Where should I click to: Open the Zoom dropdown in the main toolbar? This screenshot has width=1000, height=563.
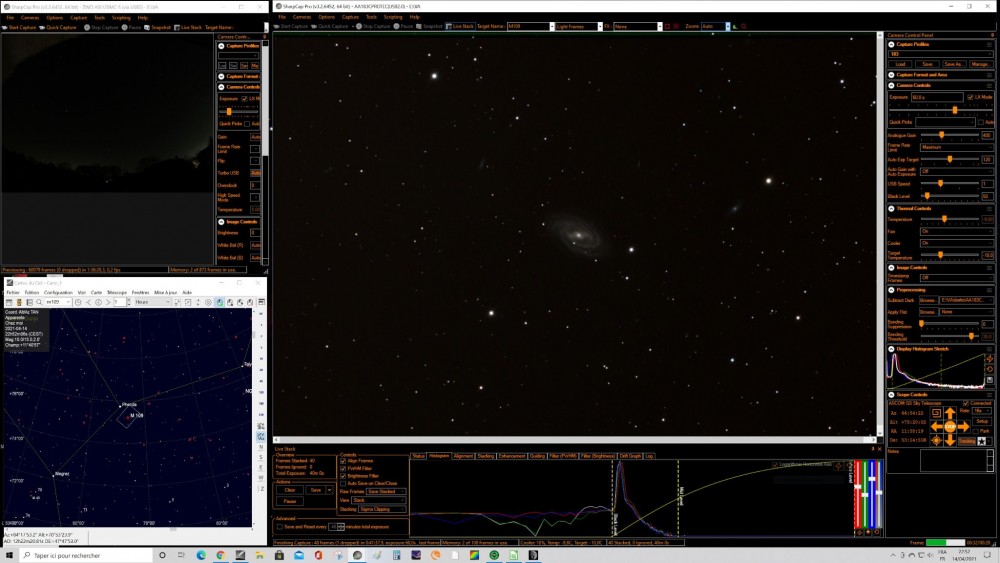click(716, 26)
